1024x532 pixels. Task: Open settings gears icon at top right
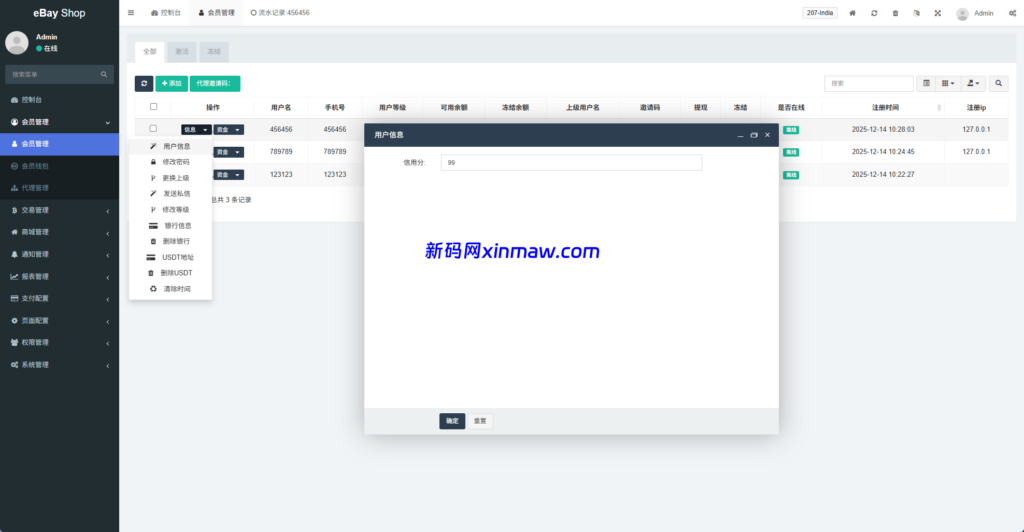coord(1012,13)
